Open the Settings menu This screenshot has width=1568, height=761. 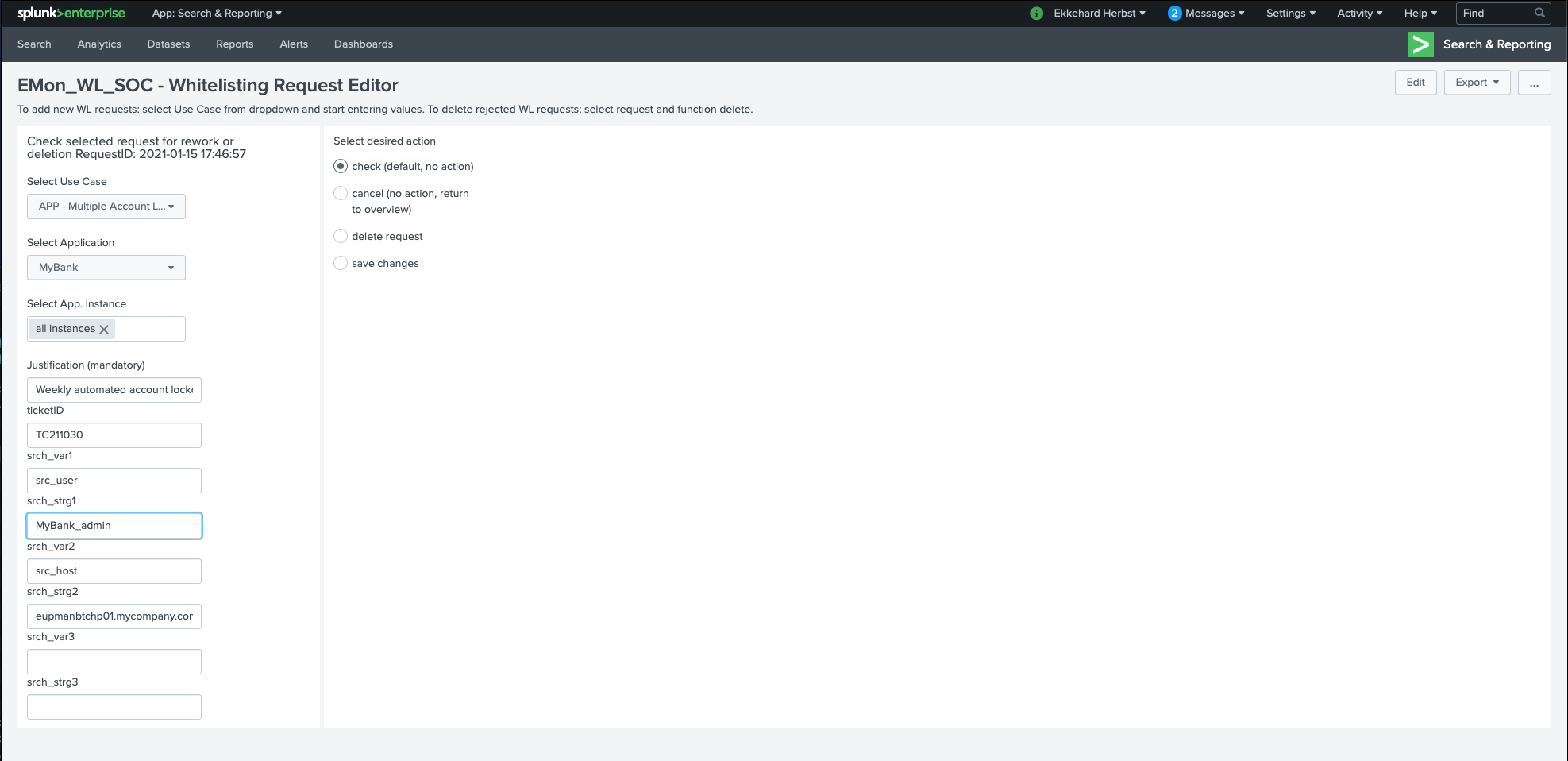click(x=1290, y=14)
